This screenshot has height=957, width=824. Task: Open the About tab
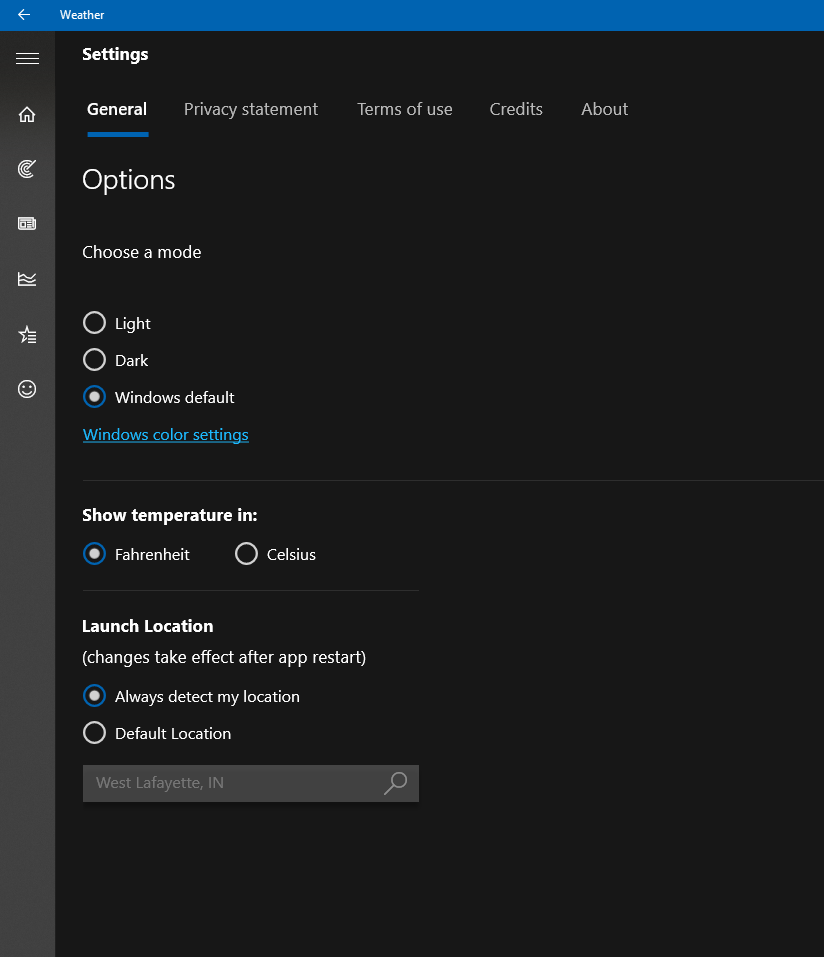pos(604,109)
